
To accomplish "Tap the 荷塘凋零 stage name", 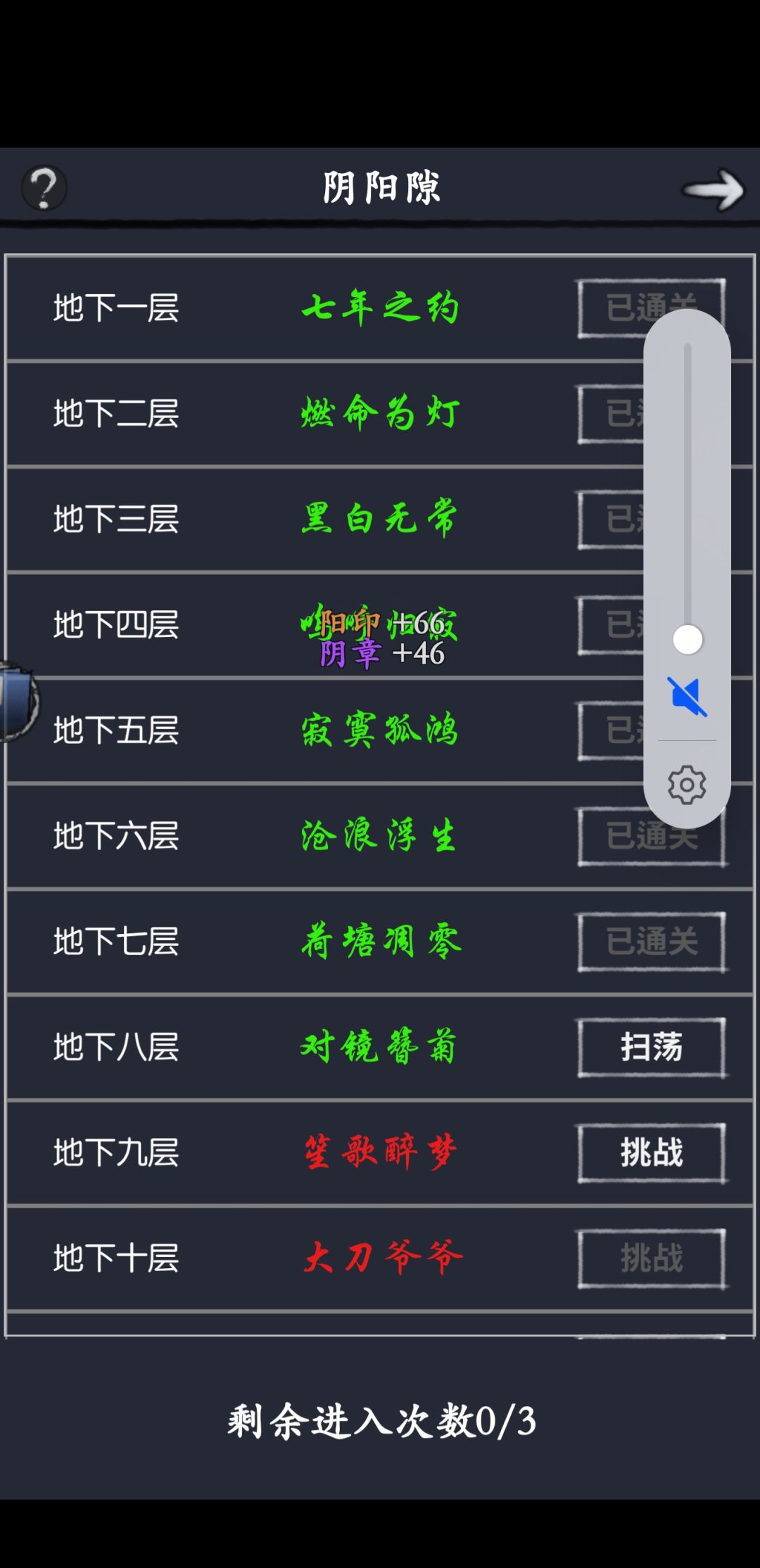I will 381,942.
